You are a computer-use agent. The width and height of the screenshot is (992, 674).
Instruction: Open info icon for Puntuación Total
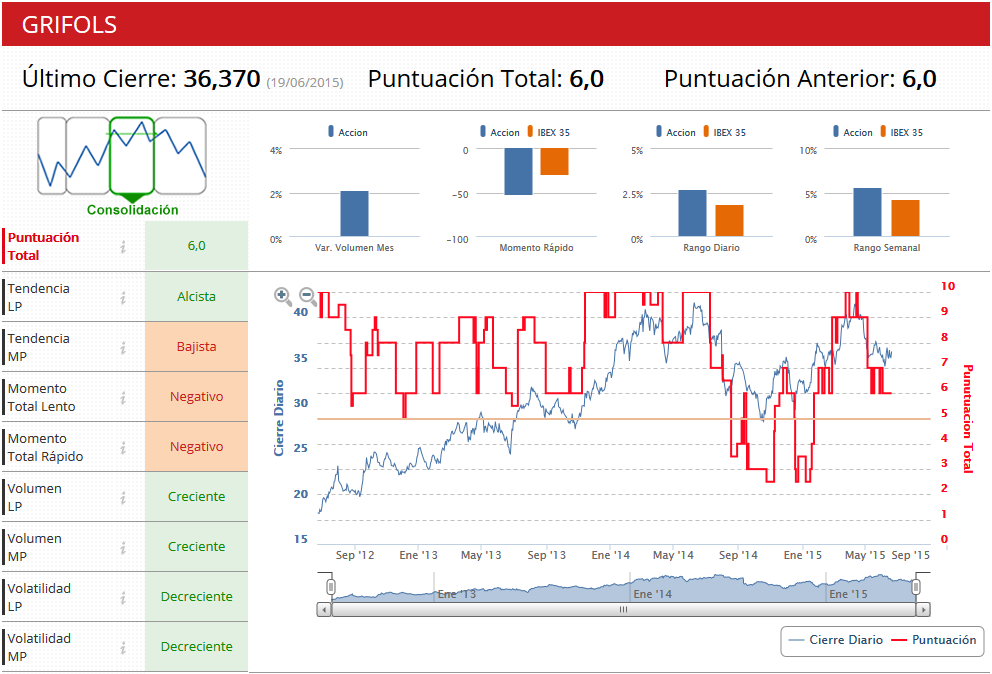123,247
